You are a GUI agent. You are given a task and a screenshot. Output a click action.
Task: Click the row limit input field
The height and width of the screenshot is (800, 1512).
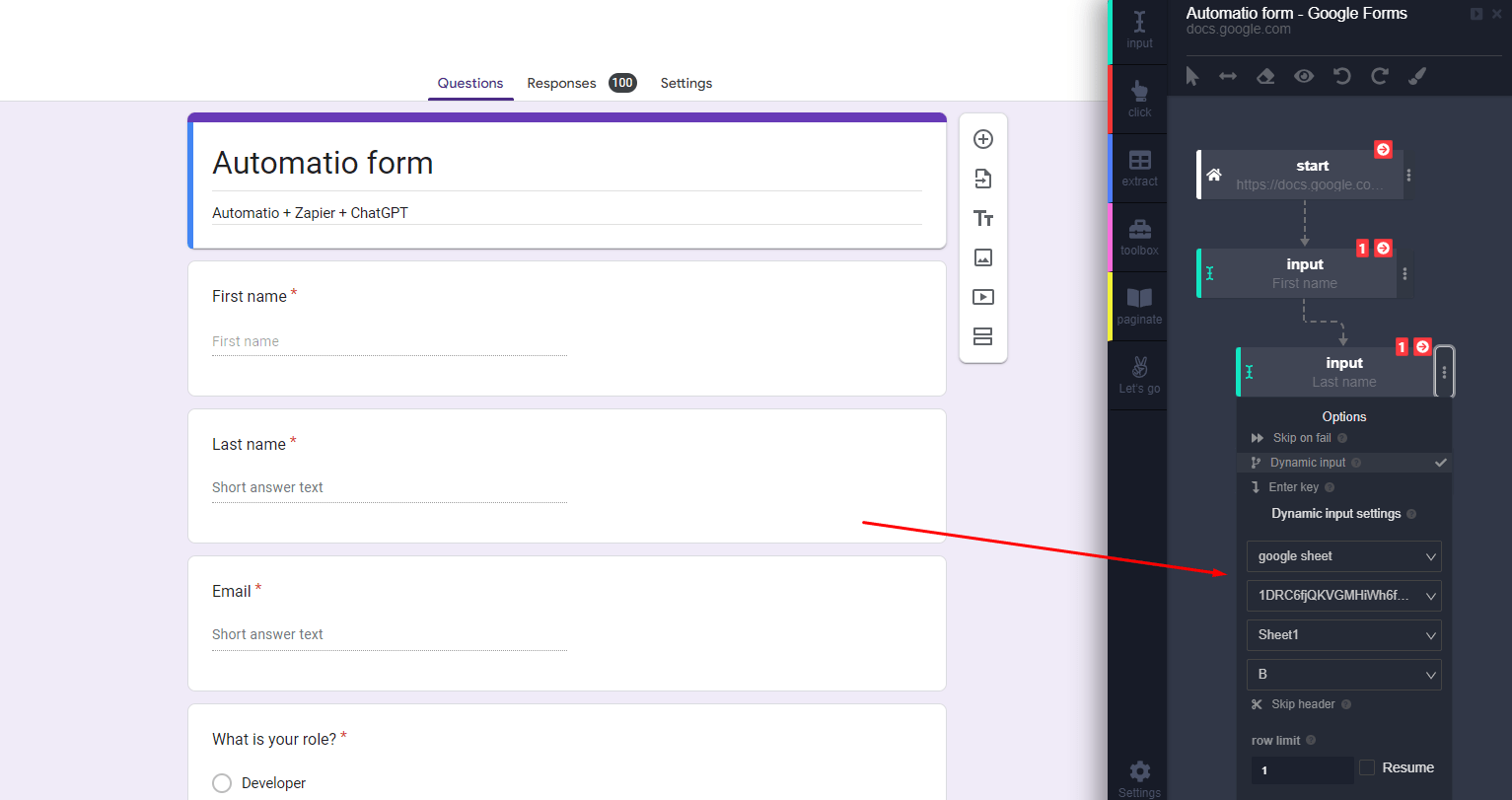[x=1301, y=769]
